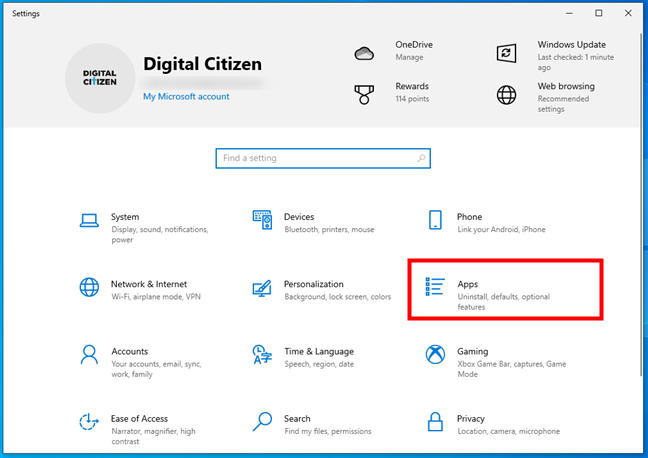Click the Windows Update refresh icon

[506, 53]
